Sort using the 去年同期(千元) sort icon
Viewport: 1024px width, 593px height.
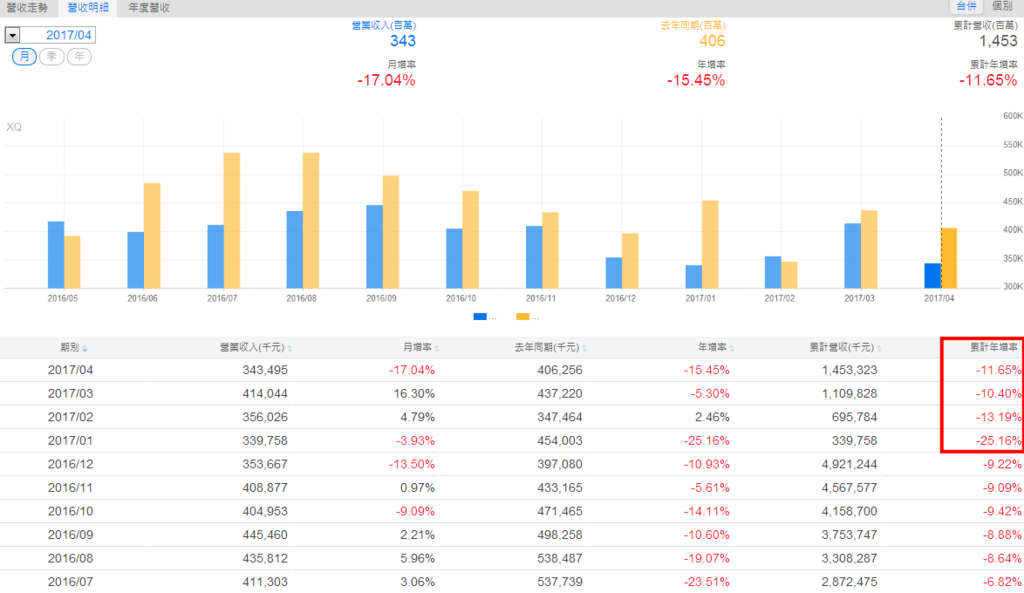tap(584, 349)
